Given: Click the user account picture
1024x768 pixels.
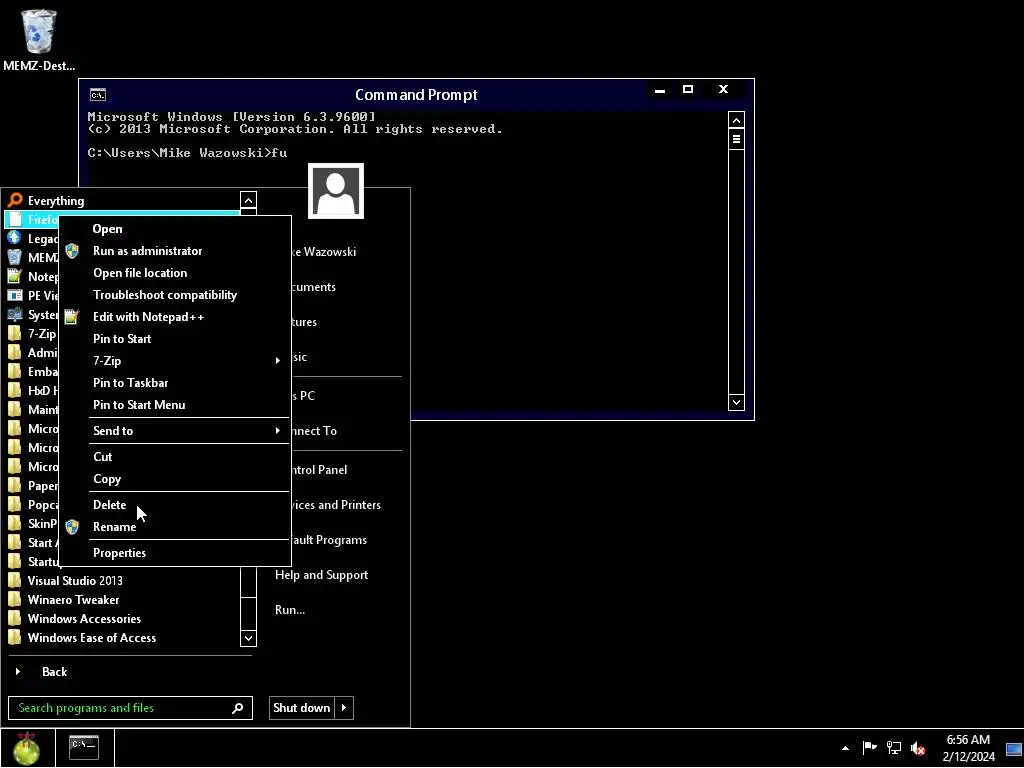Looking at the screenshot, I should 336,191.
